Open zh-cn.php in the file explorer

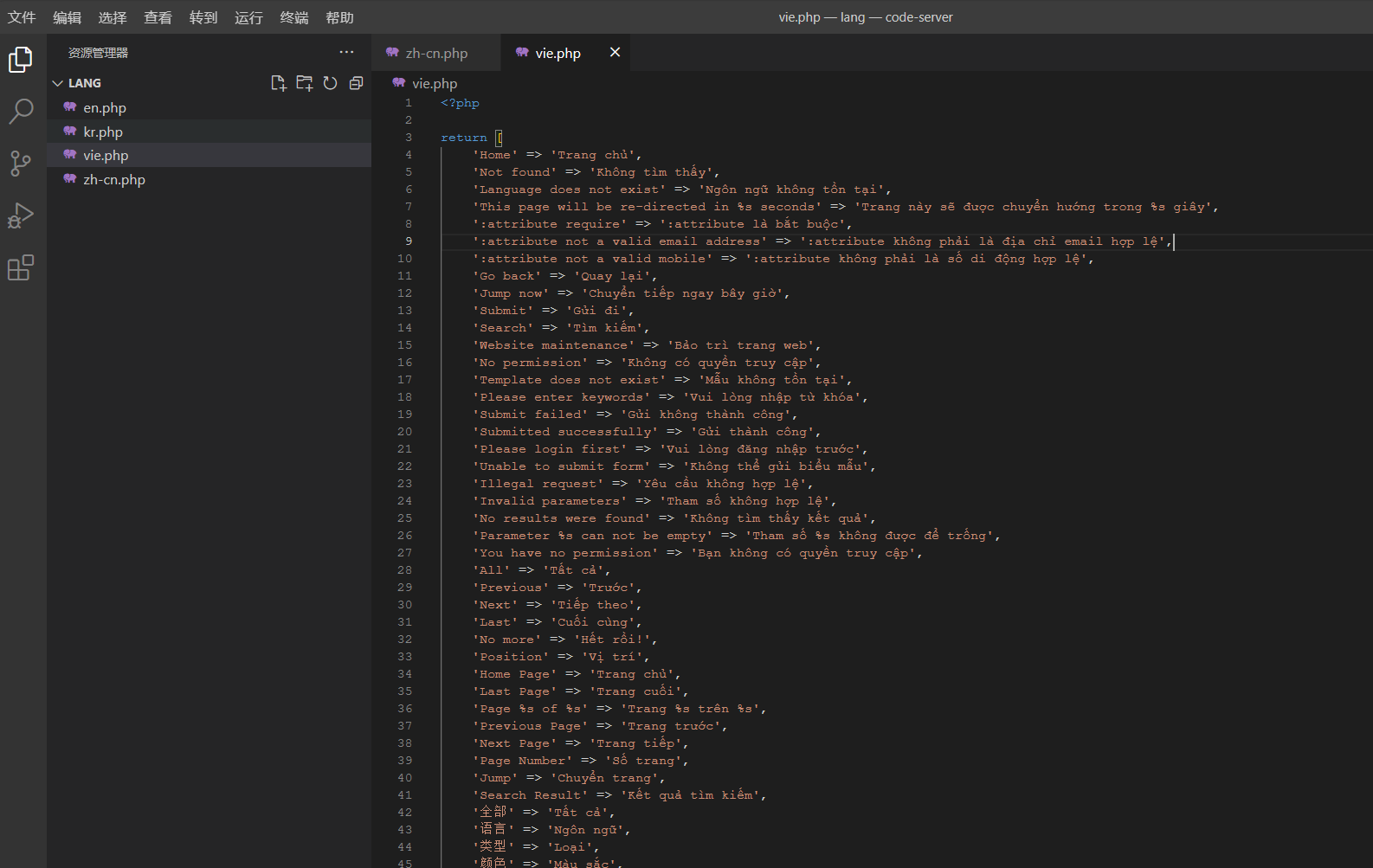point(209,179)
